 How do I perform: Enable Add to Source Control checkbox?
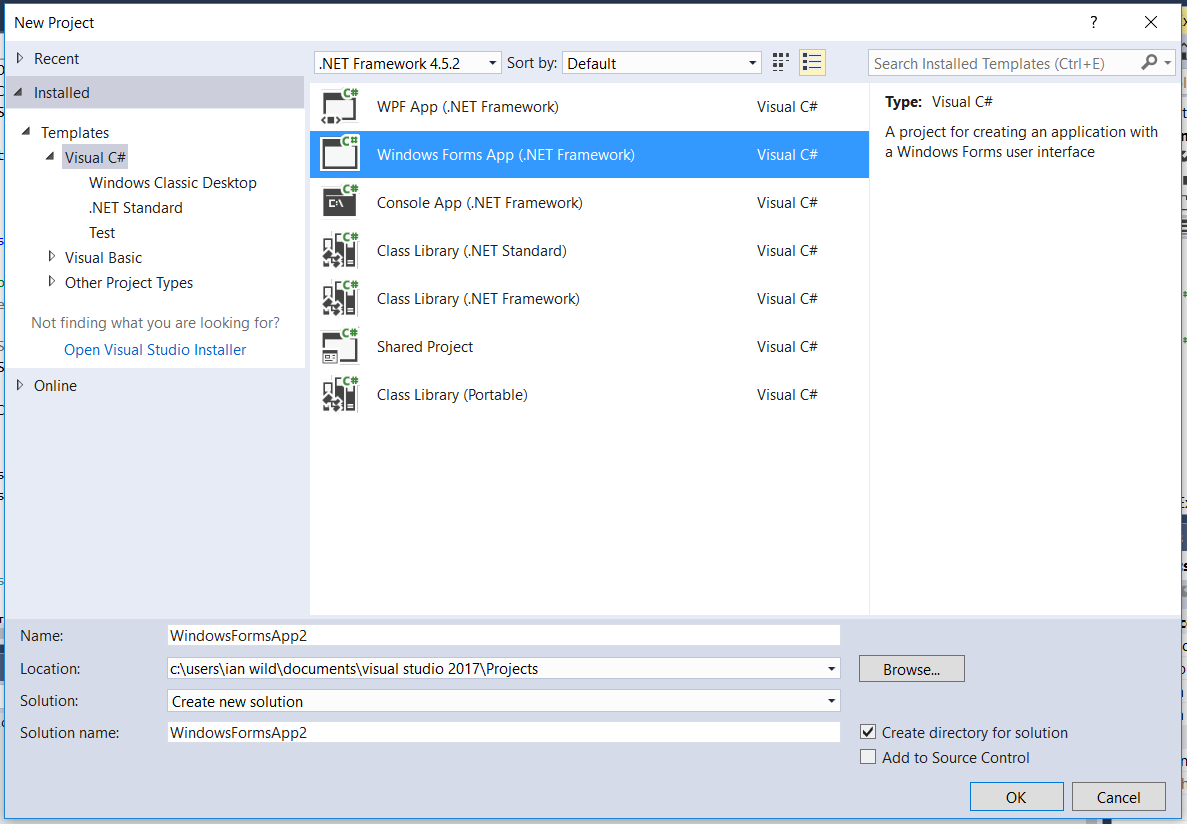(868, 757)
